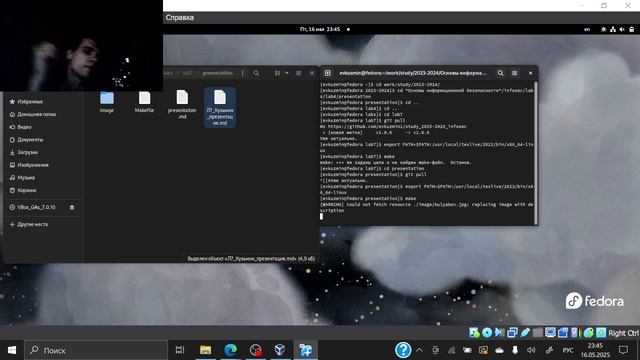This screenshot has height=360, width=640.
Task: Click VirtualBox hard disk activity indicator
Action: pyautogui.click(x=474, y=333)
